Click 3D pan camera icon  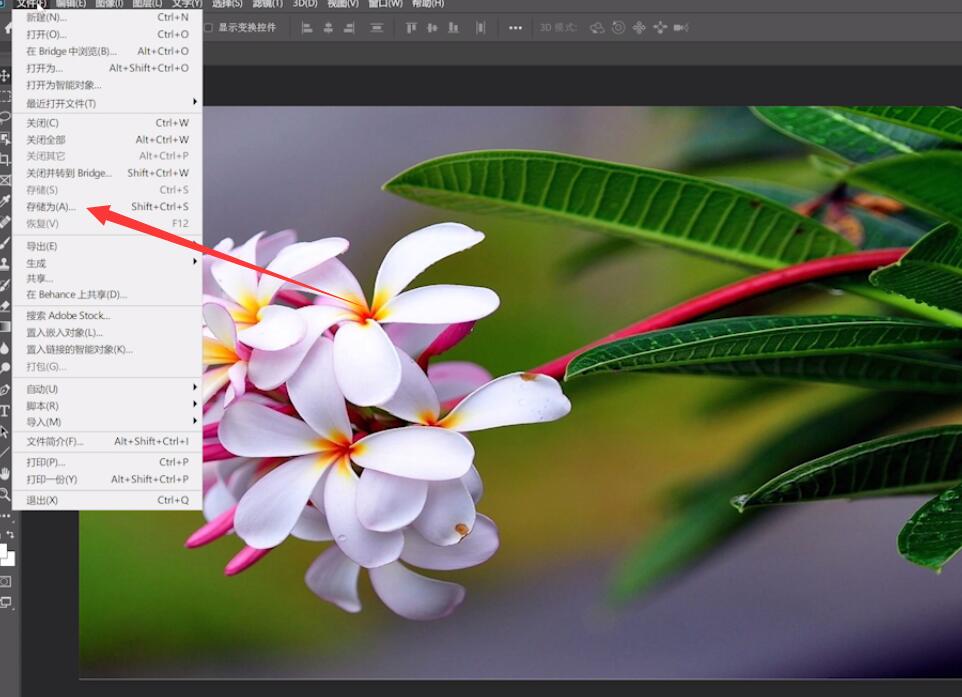tap(639, 28)
